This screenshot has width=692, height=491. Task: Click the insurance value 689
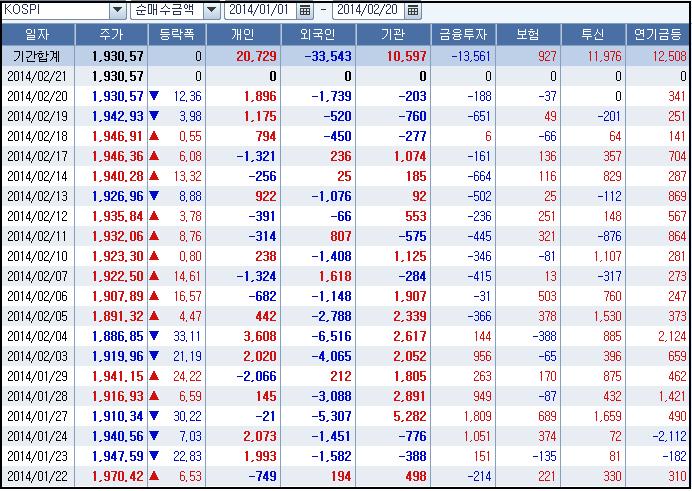click(547, 416)
